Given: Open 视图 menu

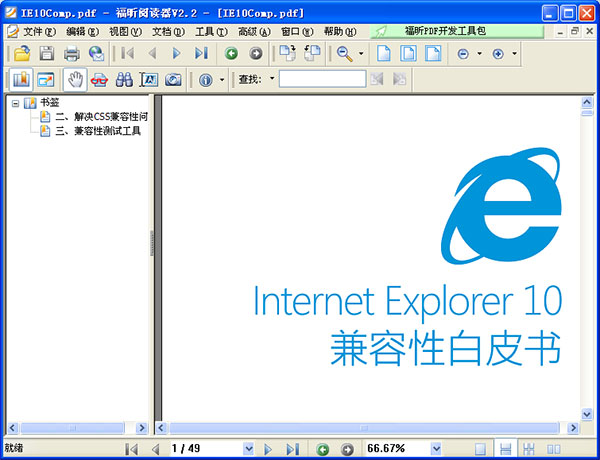Looking at the screenshot, I should click(126, 32).
